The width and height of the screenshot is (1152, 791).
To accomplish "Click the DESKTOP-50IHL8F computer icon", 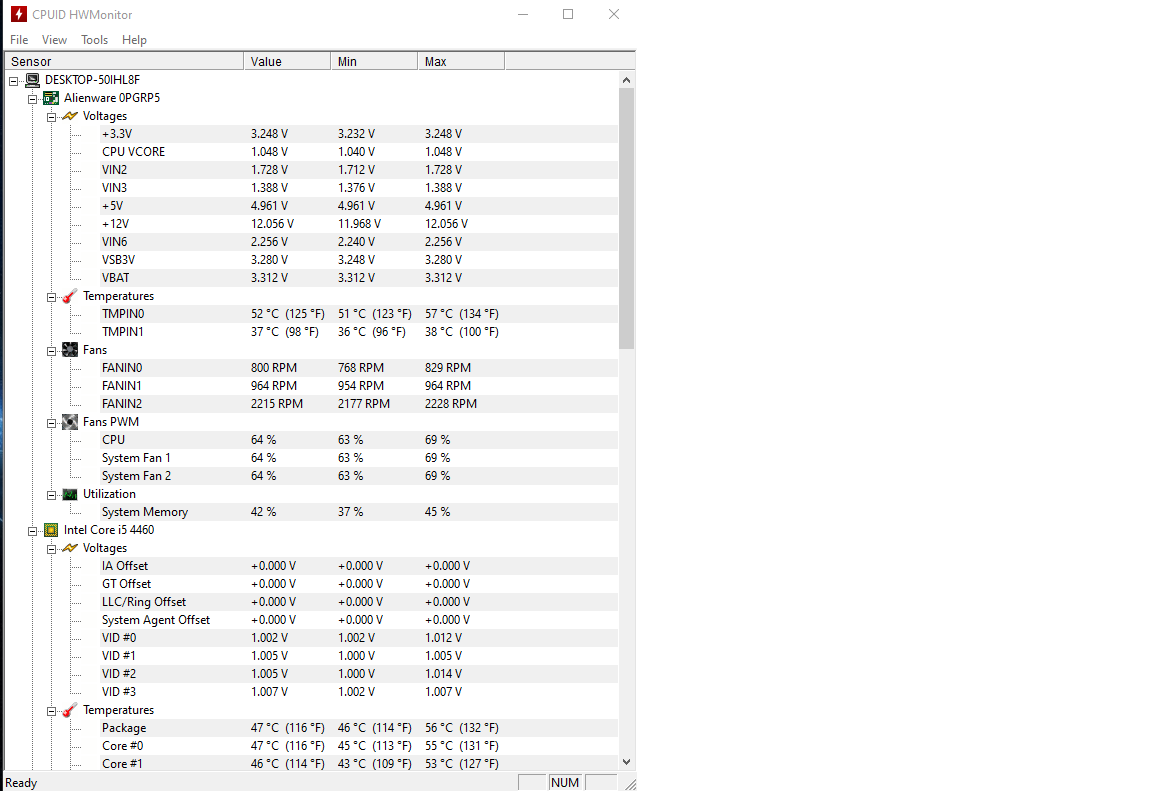I will coord(32,80).
